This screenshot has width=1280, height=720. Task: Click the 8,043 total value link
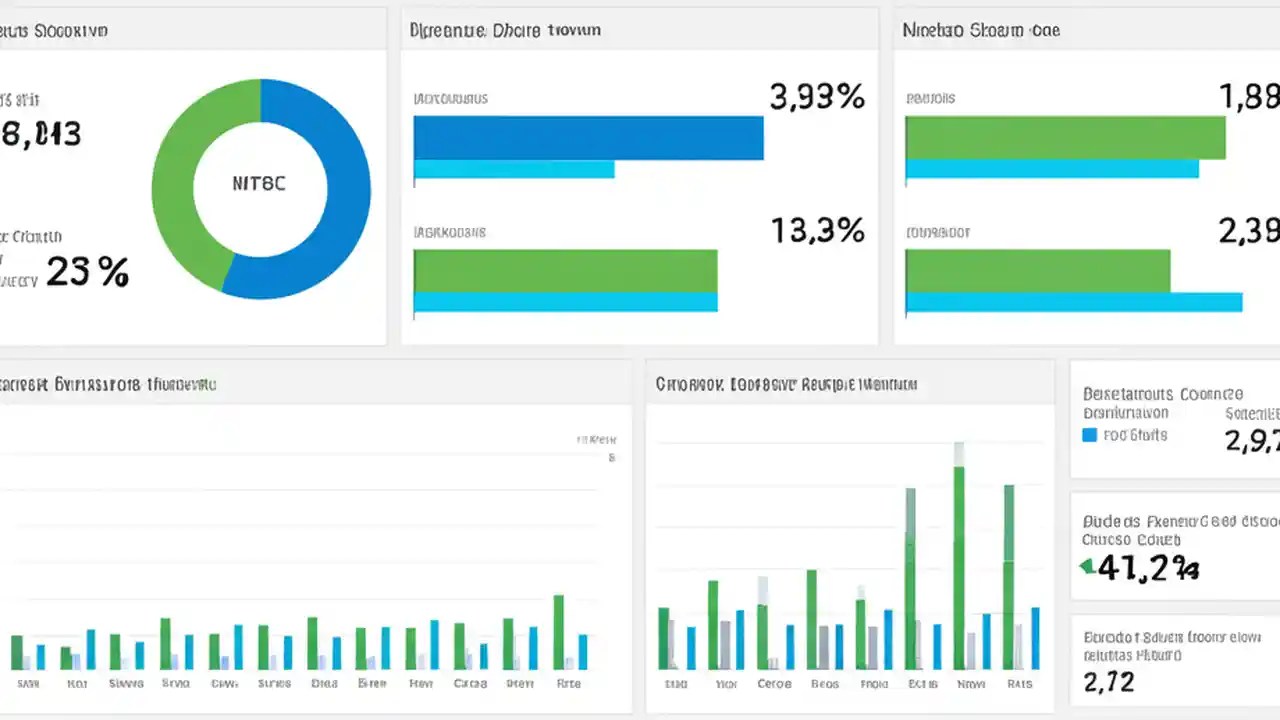[x=42, y=135]
